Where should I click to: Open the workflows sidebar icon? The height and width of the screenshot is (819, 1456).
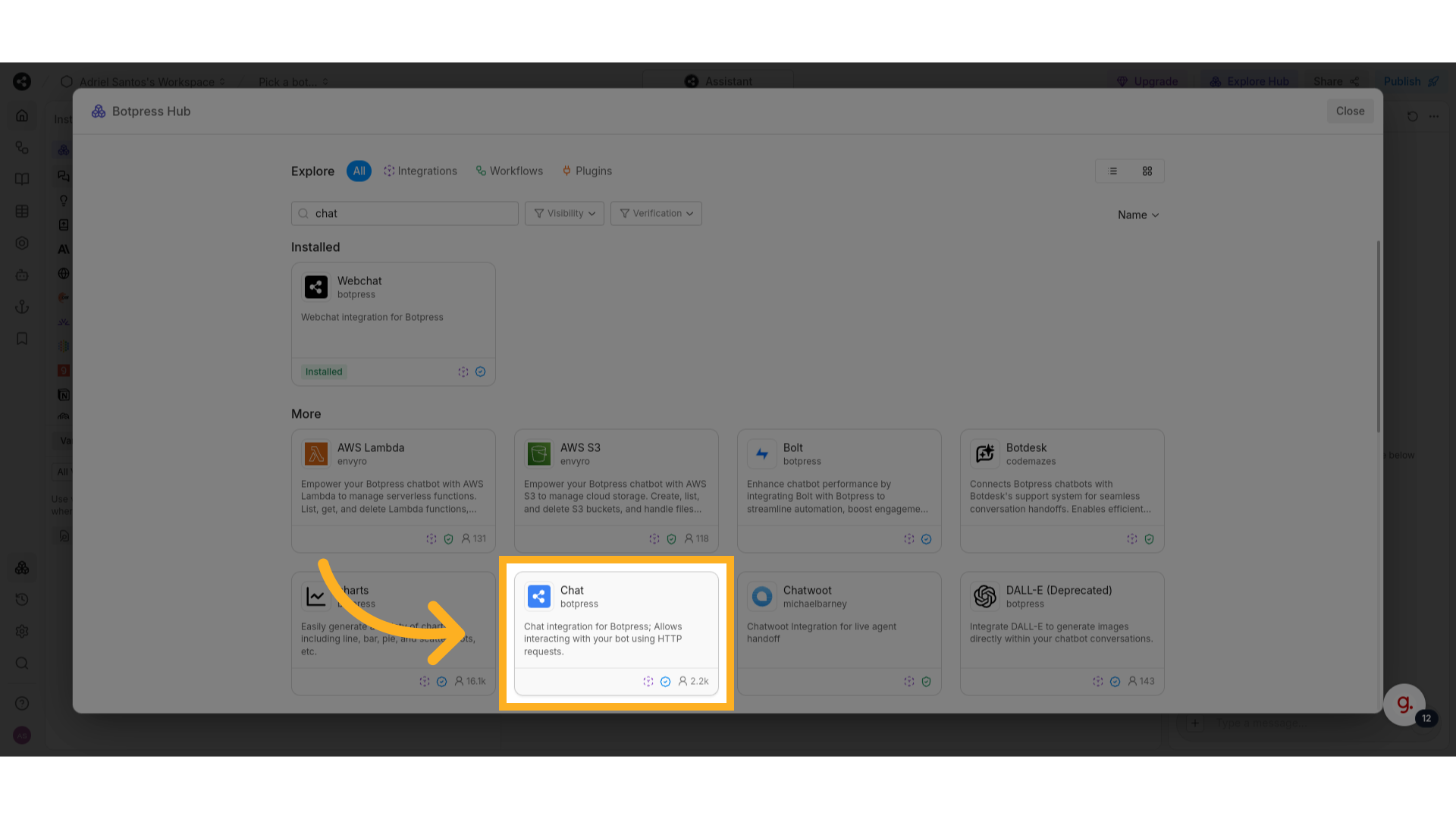22,147
